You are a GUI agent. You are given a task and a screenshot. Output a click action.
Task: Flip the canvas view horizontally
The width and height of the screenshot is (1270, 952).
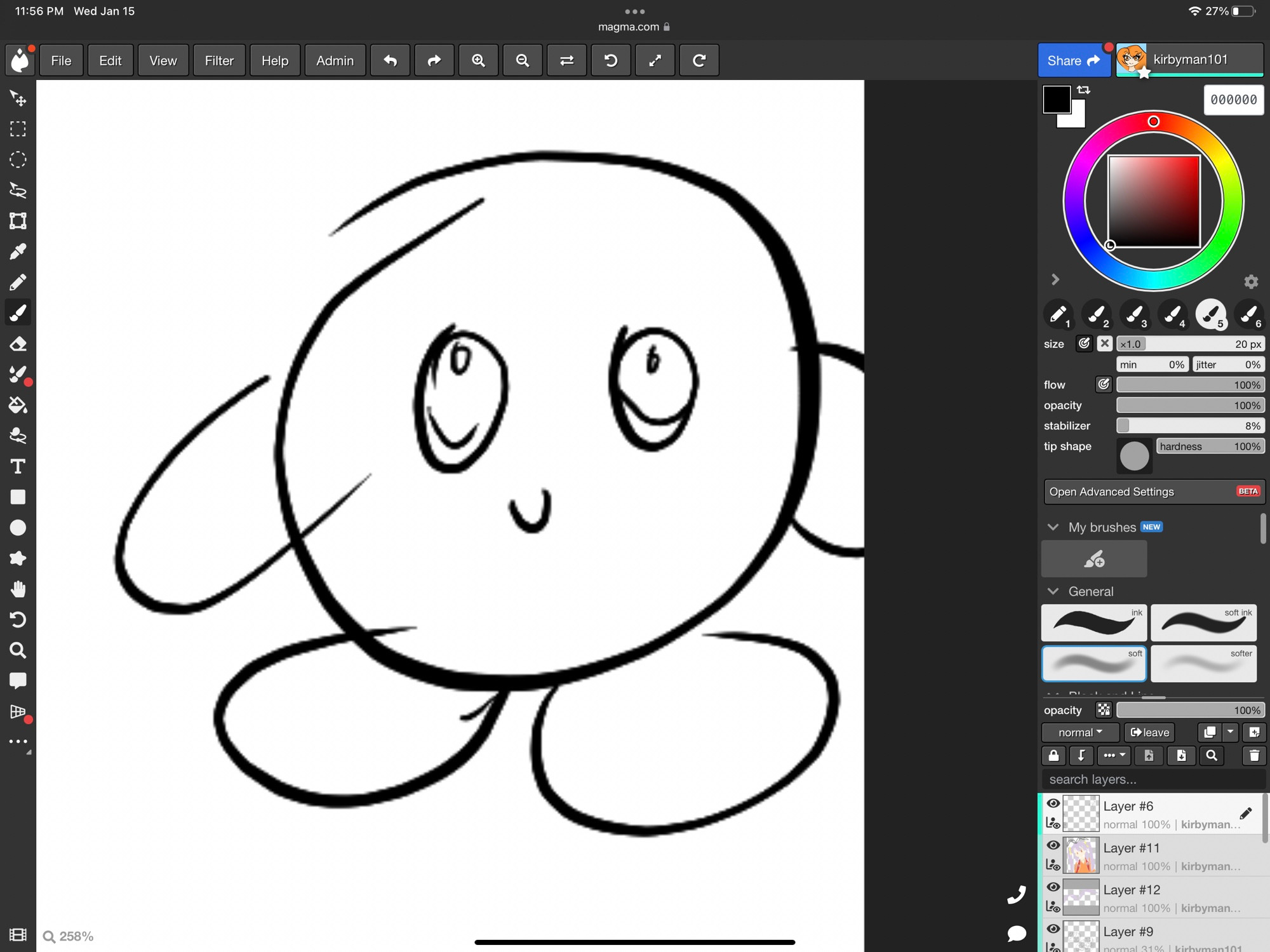[x=566, y=60]
